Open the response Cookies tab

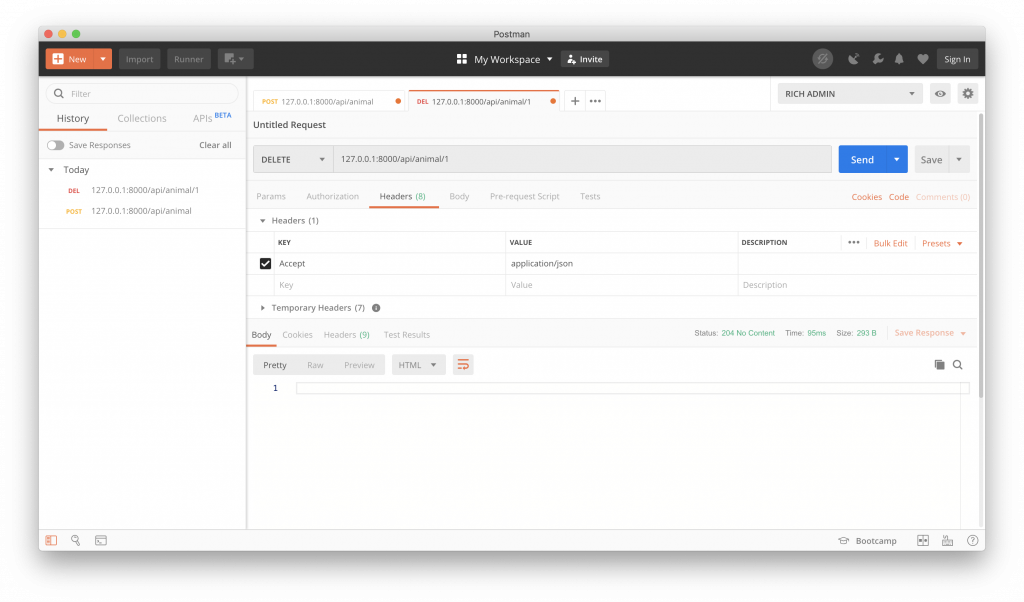pos(297,335)
